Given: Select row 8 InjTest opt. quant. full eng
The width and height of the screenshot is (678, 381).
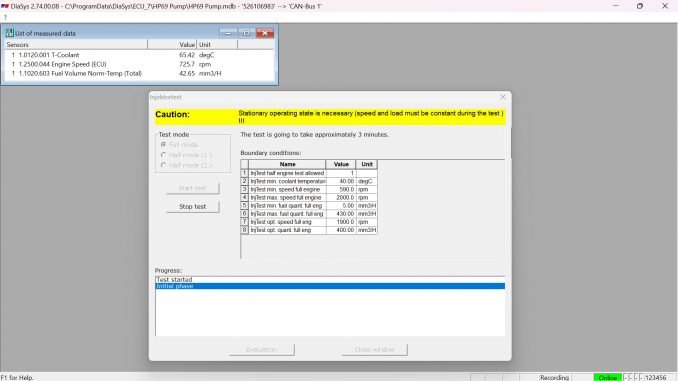Looking at the screenshot, I should [309, 230].
